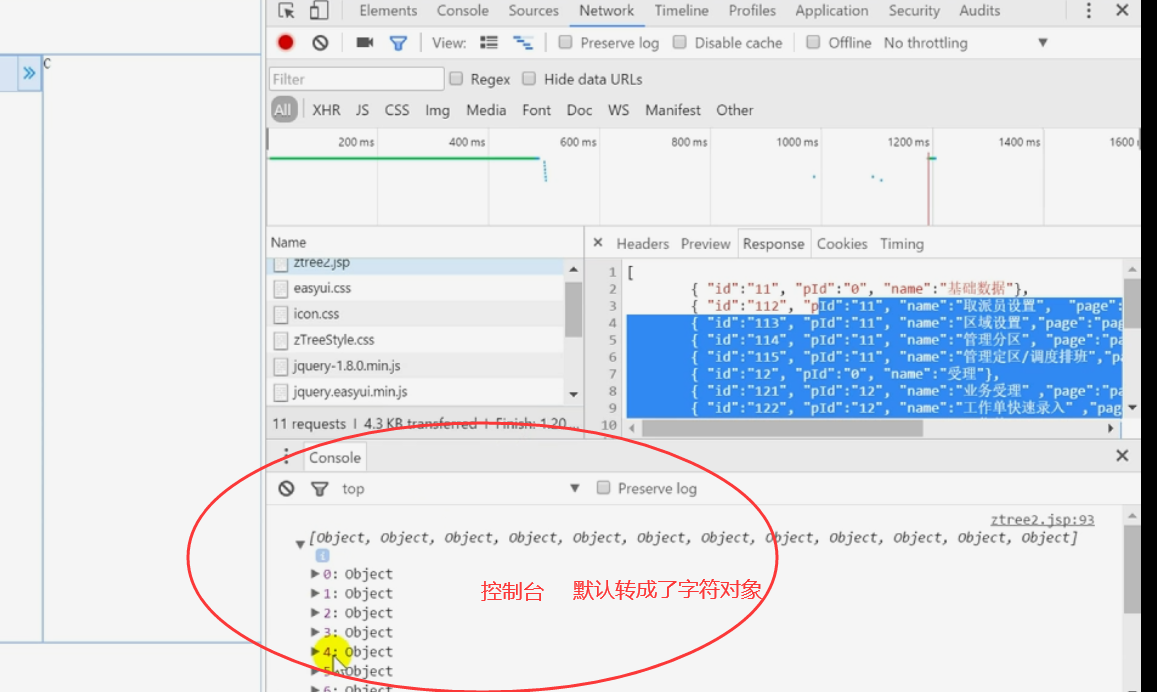This screenshot has width=1157, height=692.
Task: Click the request list vertical scrollbar thumb
Action: tap(573, 310)
